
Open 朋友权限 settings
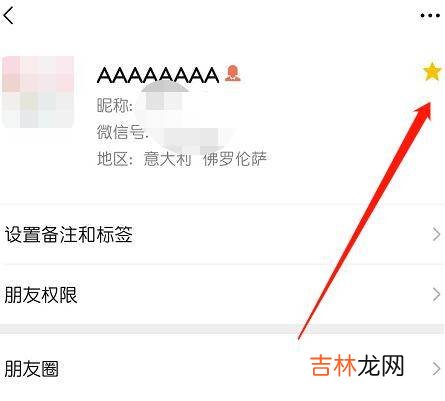tap(222, 295)
